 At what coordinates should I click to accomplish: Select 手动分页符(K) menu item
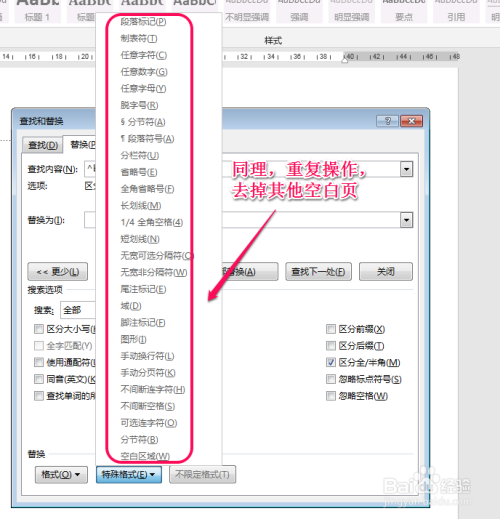[148, 373]
